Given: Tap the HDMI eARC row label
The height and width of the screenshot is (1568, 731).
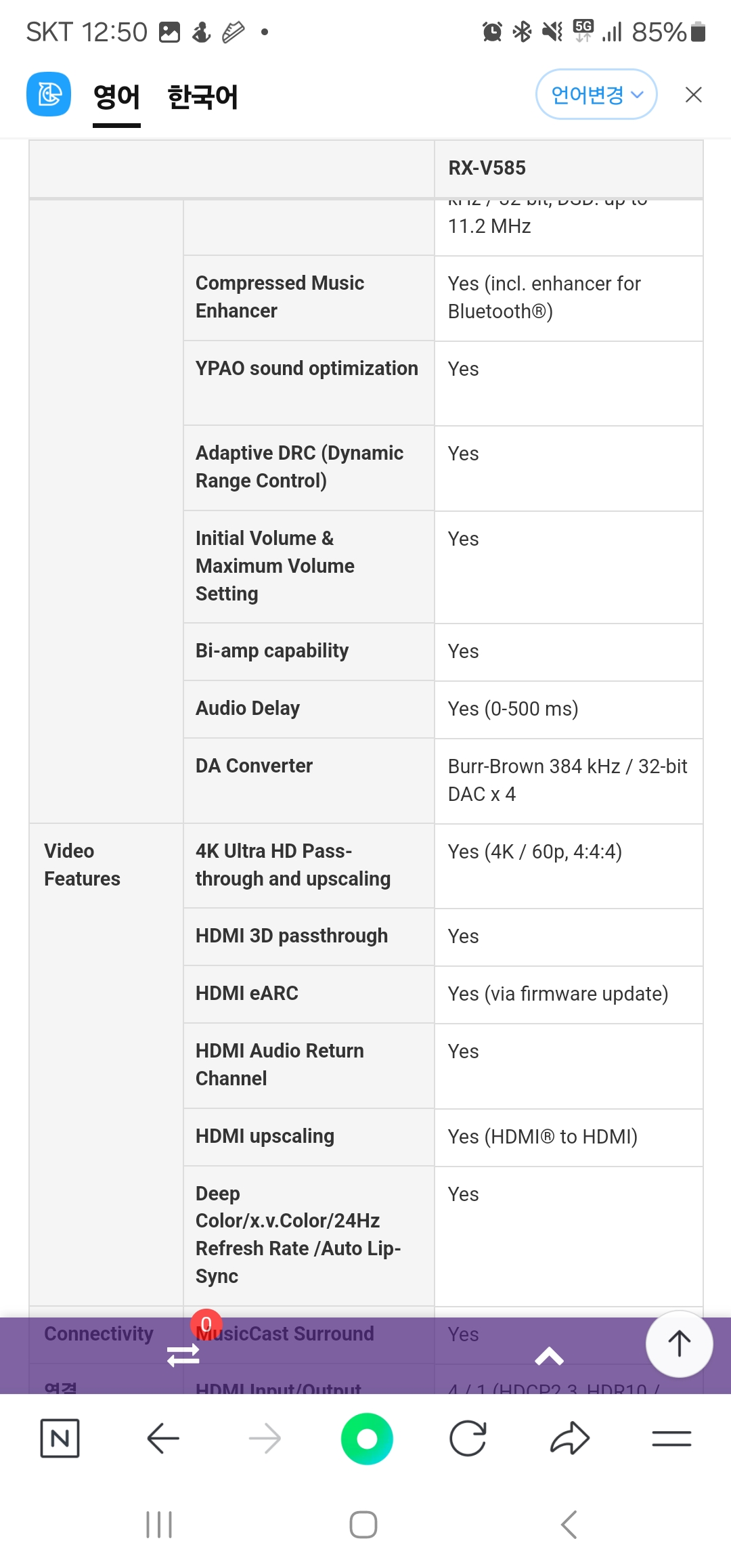Looking at the screenshot, I should click(x=247, y=993).
